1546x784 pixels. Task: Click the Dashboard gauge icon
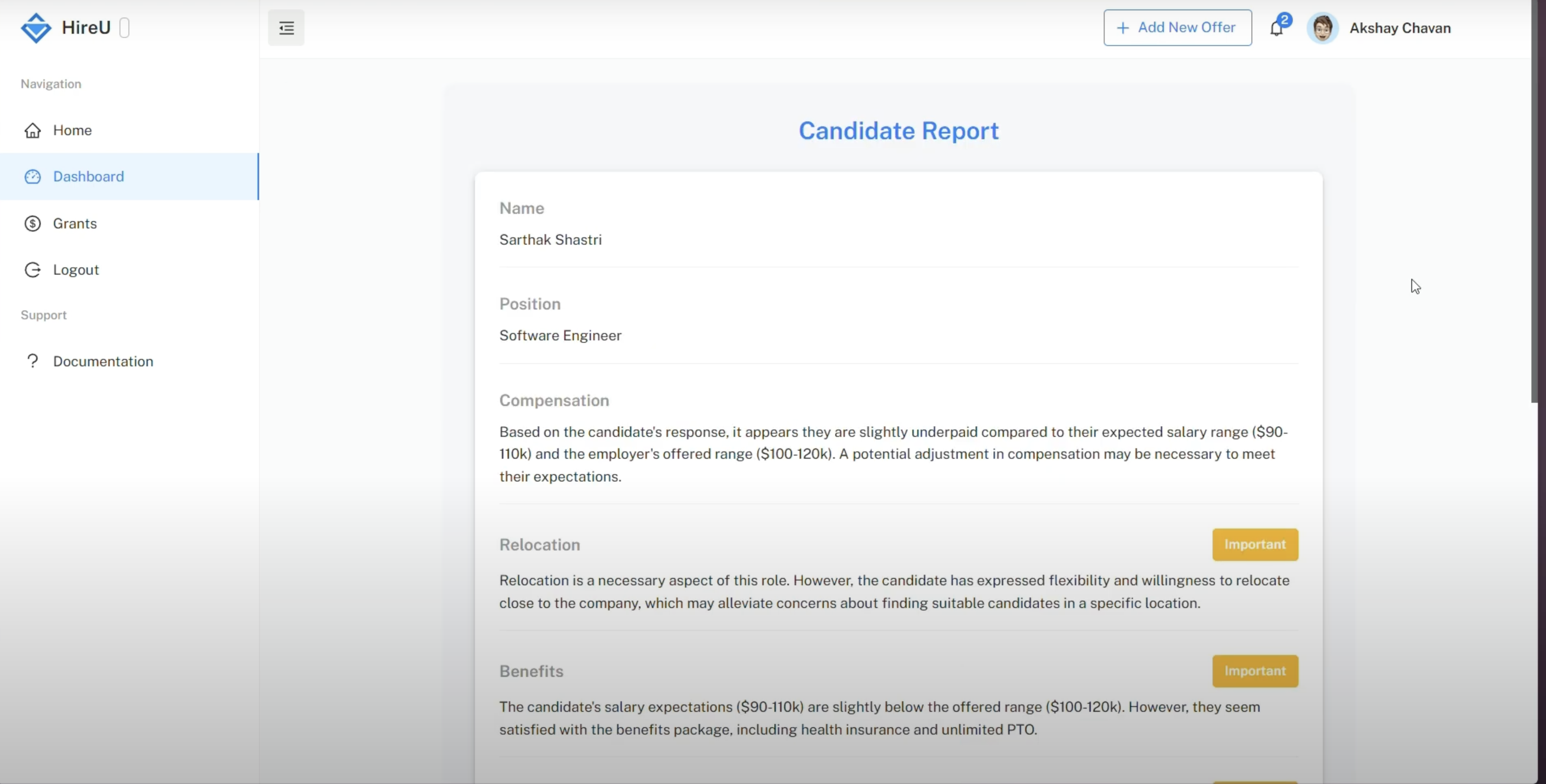point(32,176)
